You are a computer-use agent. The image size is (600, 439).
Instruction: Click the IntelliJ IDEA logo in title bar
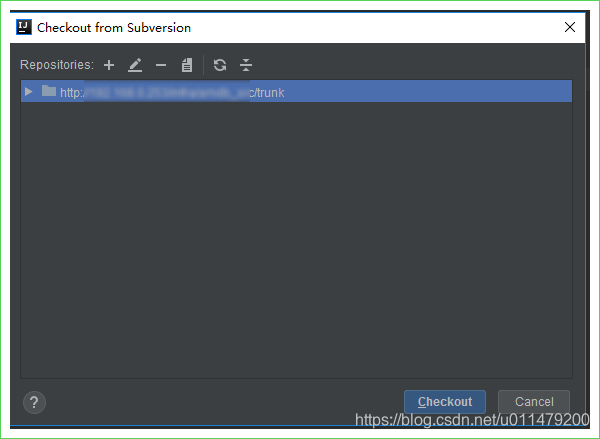[x=24, y=27]
